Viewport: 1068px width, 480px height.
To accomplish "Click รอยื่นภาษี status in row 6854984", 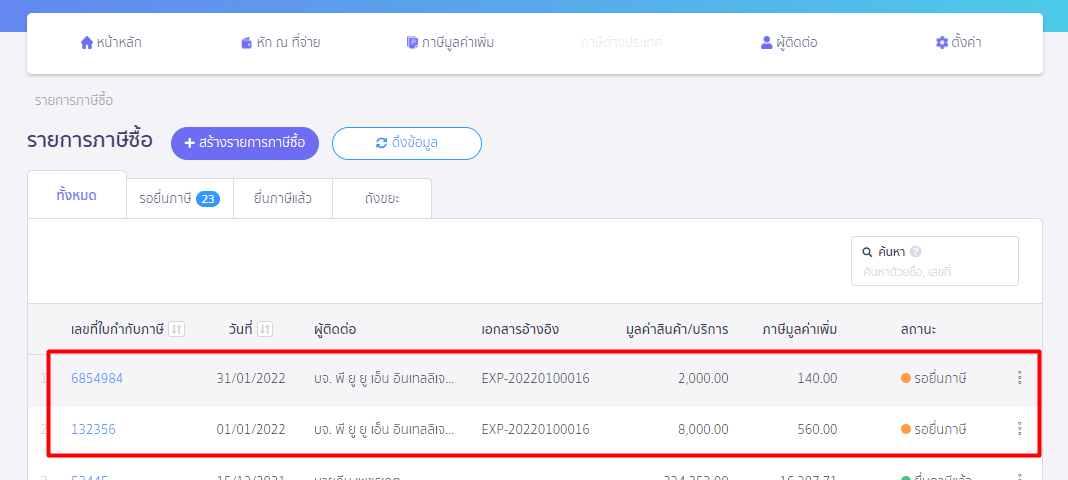I will click(x=934, y=379).
